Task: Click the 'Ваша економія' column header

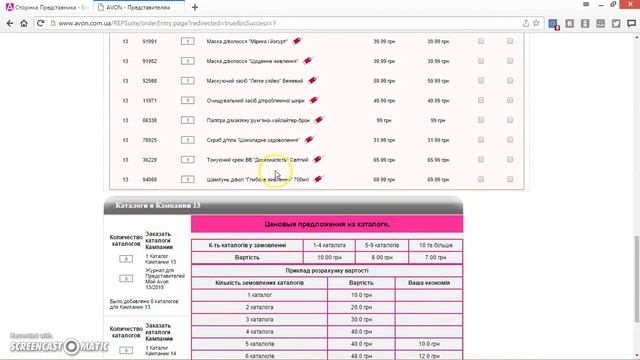Action: coord(429,282)
